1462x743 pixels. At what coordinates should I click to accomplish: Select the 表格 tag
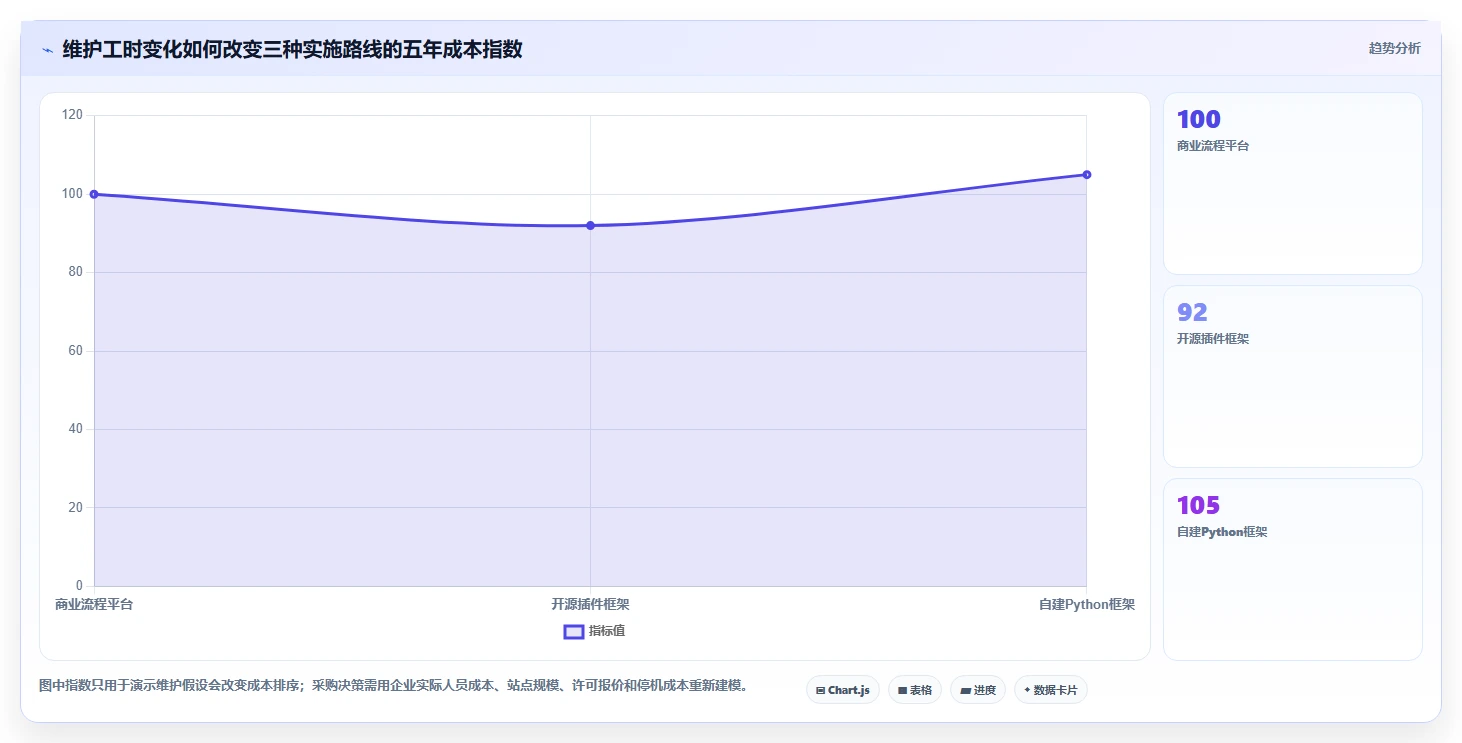pos(914,690)
